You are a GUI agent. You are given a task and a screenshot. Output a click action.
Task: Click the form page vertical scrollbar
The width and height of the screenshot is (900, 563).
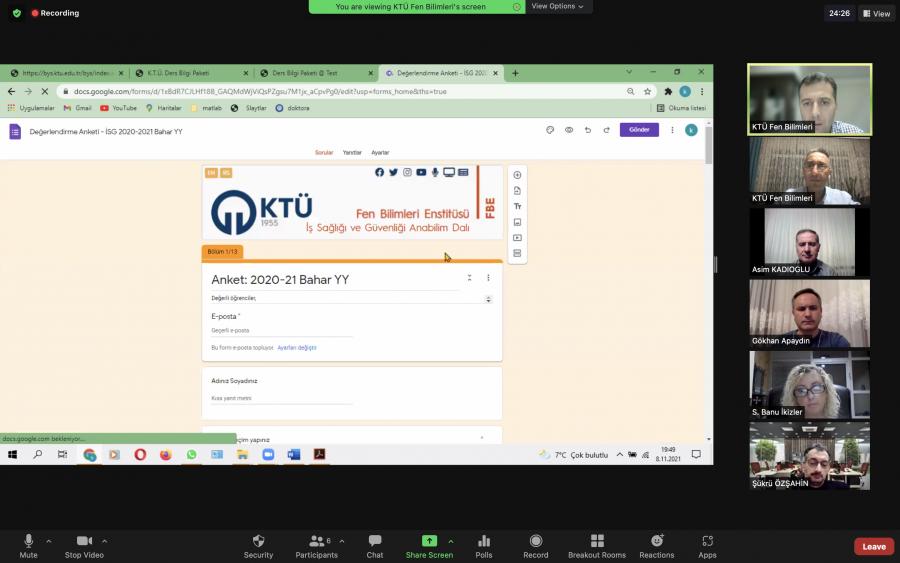point(709,145)
